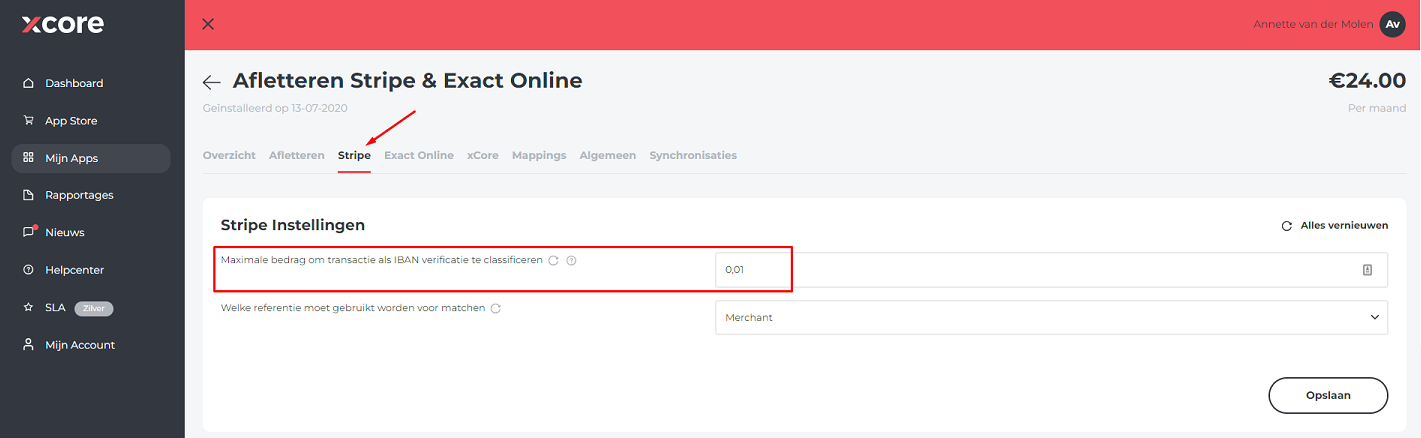Click Alles vernieuwen refresh button
This screenshot has height=438, width=1421.
coord(1335,226)
